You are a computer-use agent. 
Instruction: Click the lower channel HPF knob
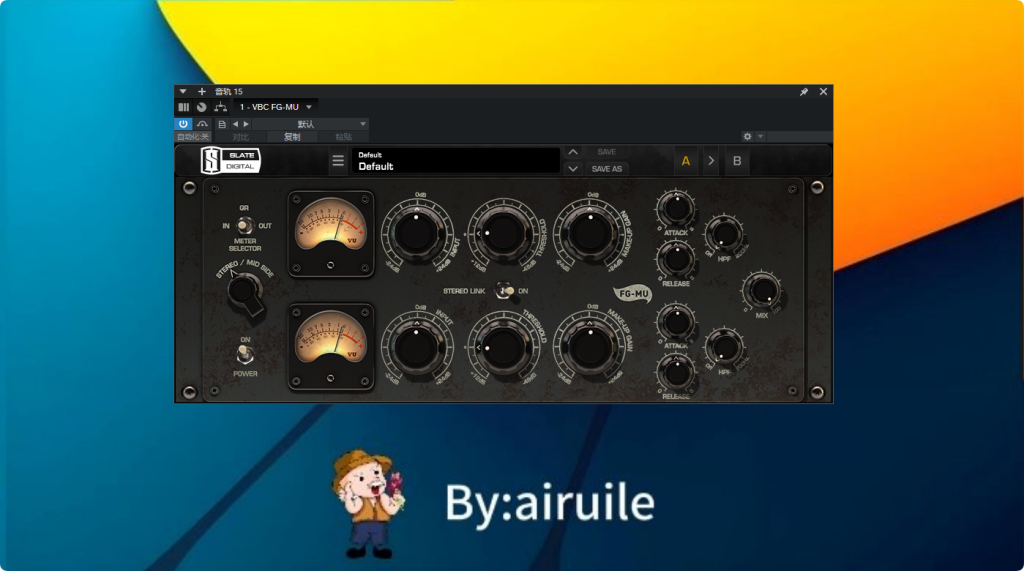coord(724,347)
